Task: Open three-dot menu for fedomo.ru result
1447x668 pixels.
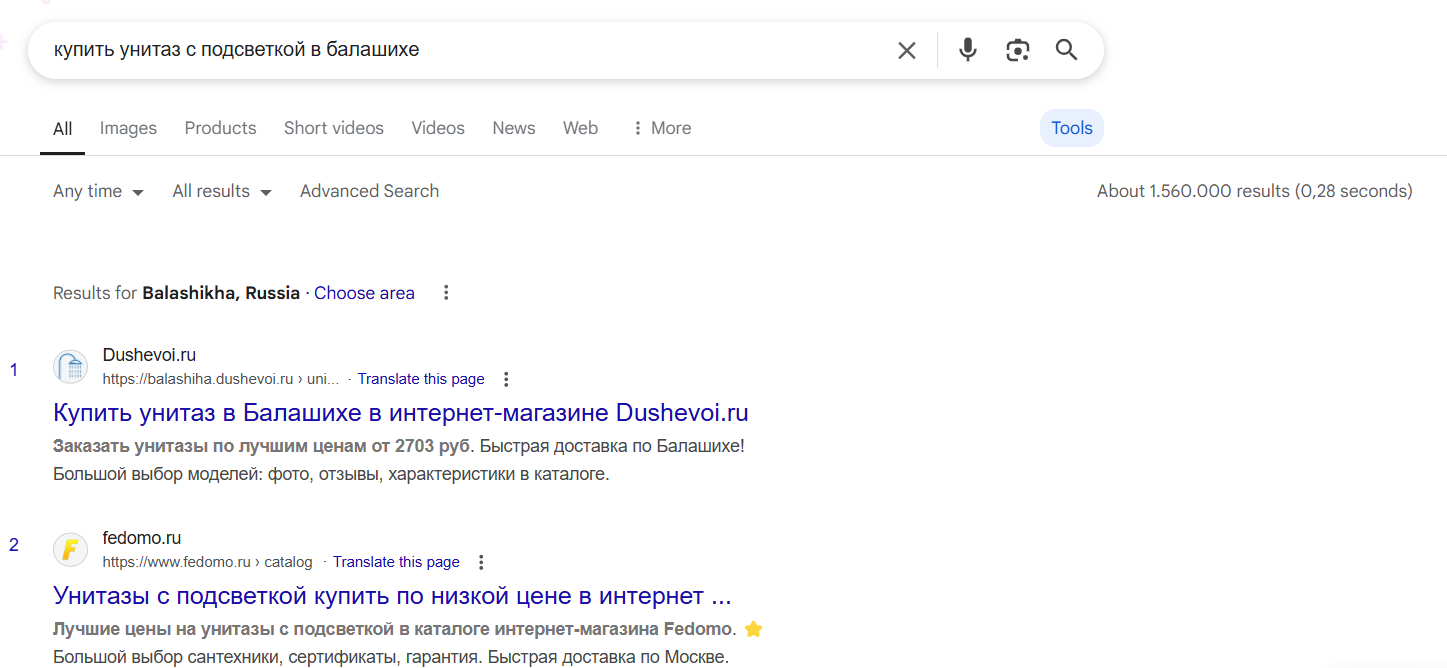Action: [x=481, y=562]
